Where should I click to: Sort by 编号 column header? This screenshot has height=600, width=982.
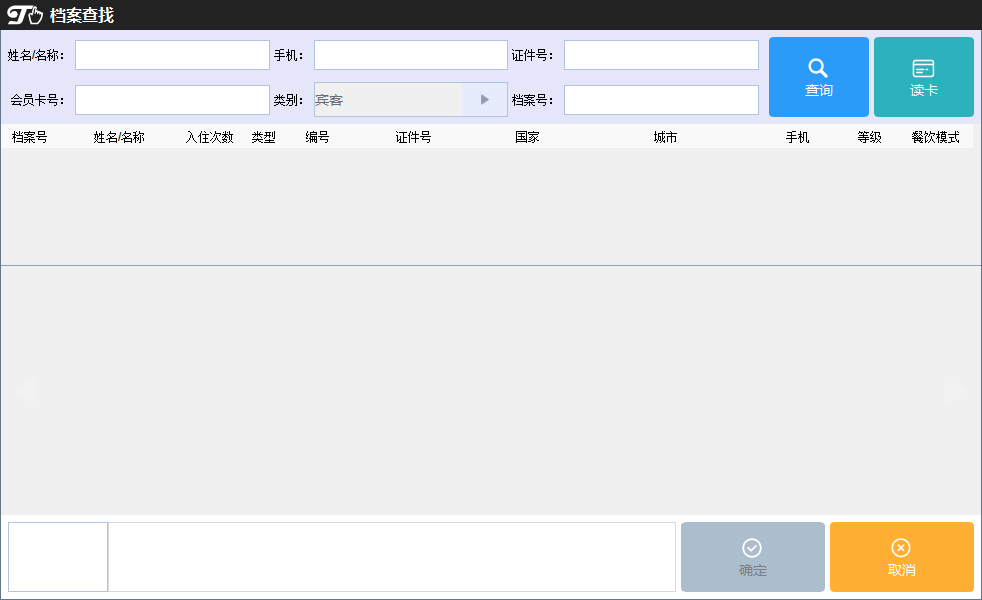[x=318, y=137]
